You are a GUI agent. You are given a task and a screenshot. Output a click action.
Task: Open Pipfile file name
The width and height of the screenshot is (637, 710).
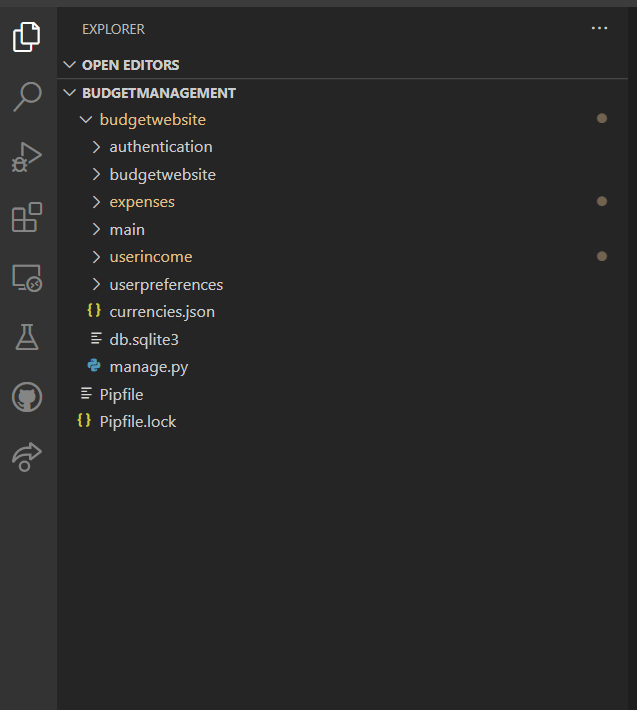click(121, 395)
